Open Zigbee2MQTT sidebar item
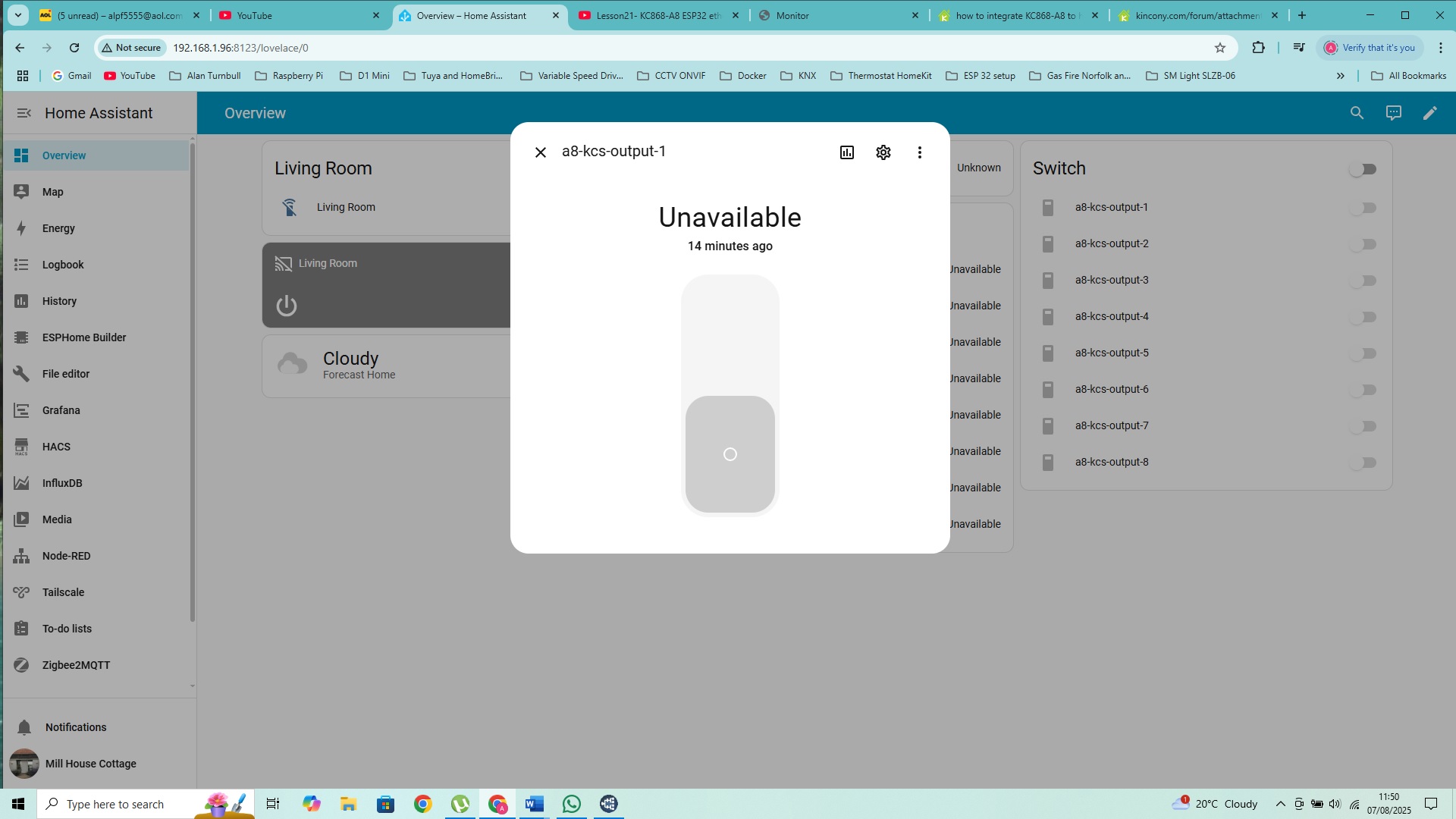Screen dimensions: 1456x819 point(76,665)
